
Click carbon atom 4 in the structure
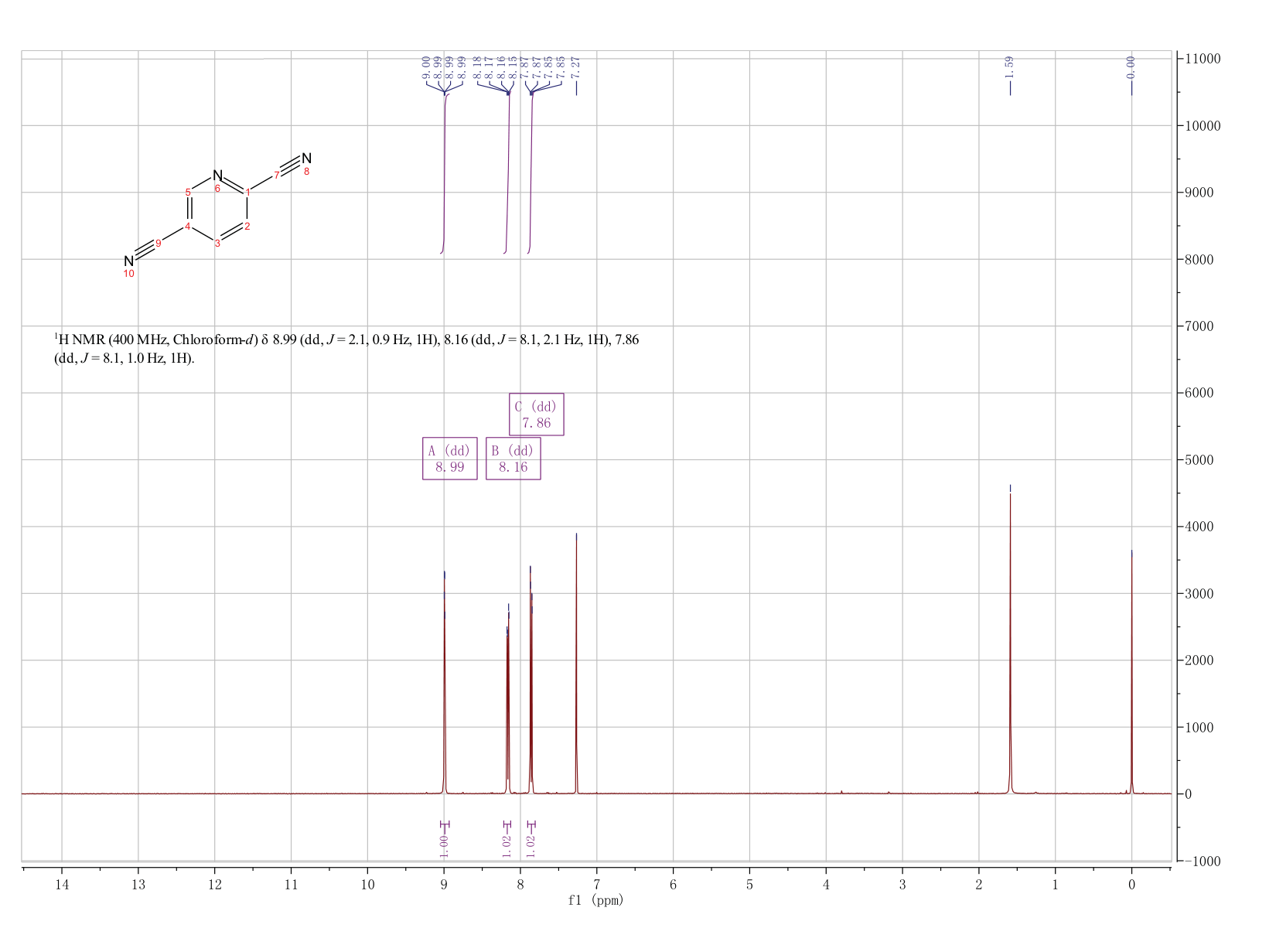[187, 226]
